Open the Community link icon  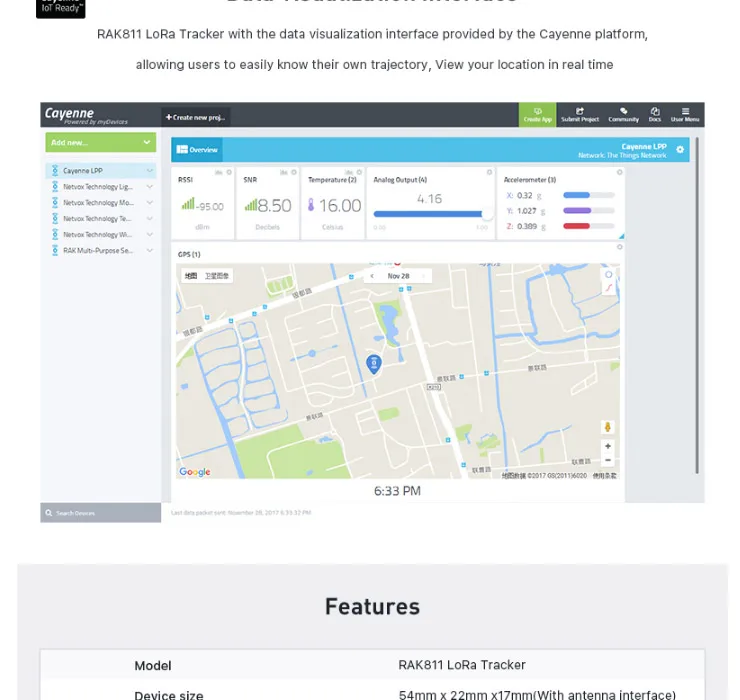(x=623, y=115)
